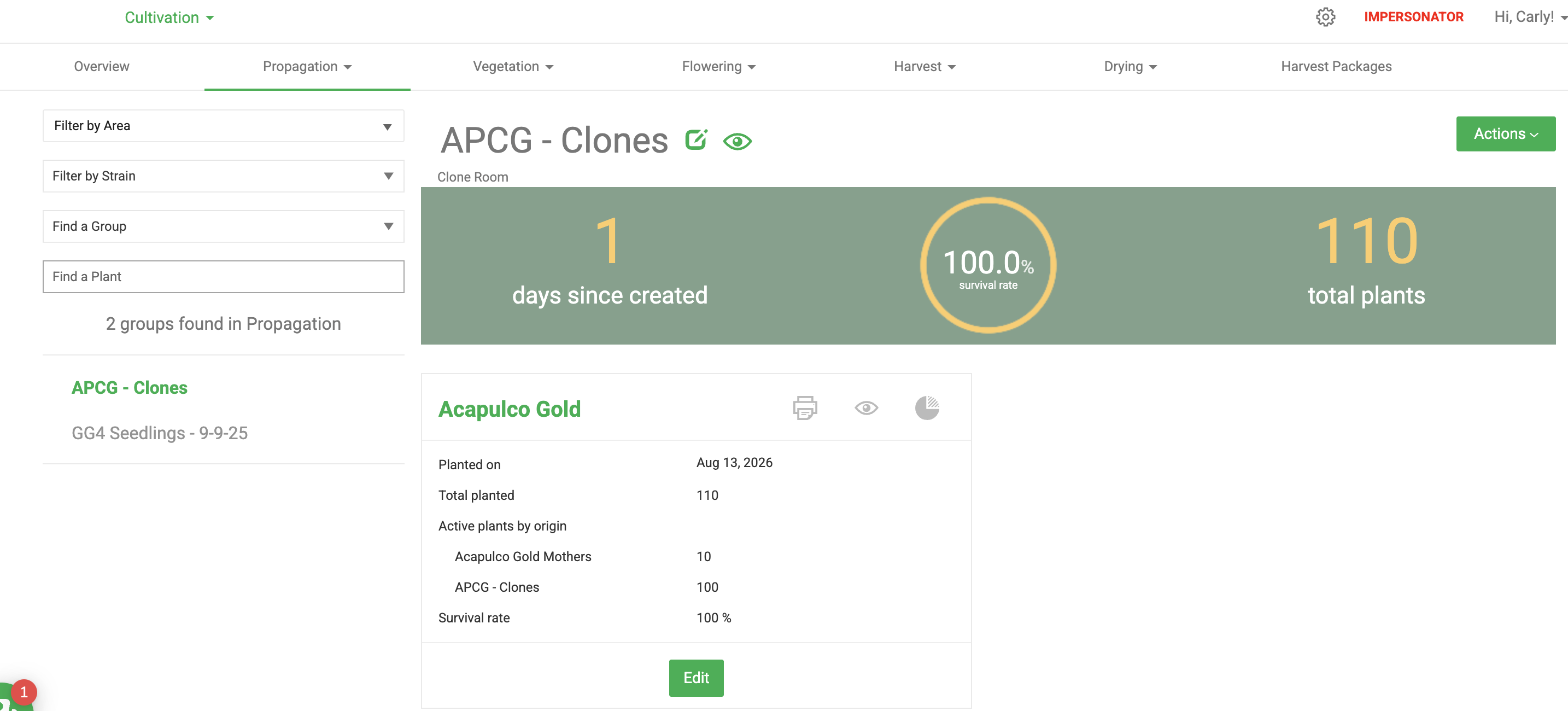The image size is (1568, 711).
Task: Expand the Filter by Strain dropdown
Action: tap(224, 176)
